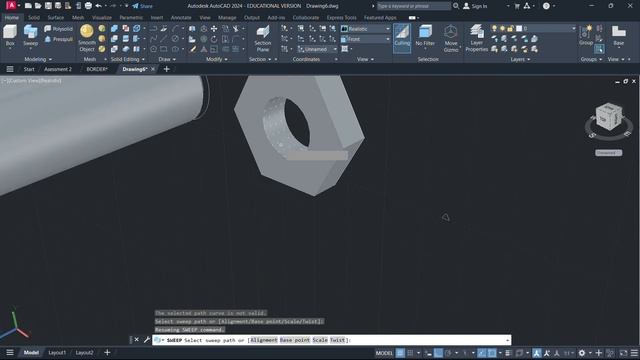Open the Realistic visual style dropdown
Viewport: 640px width, 360px height.
click(x=366, y=29)
